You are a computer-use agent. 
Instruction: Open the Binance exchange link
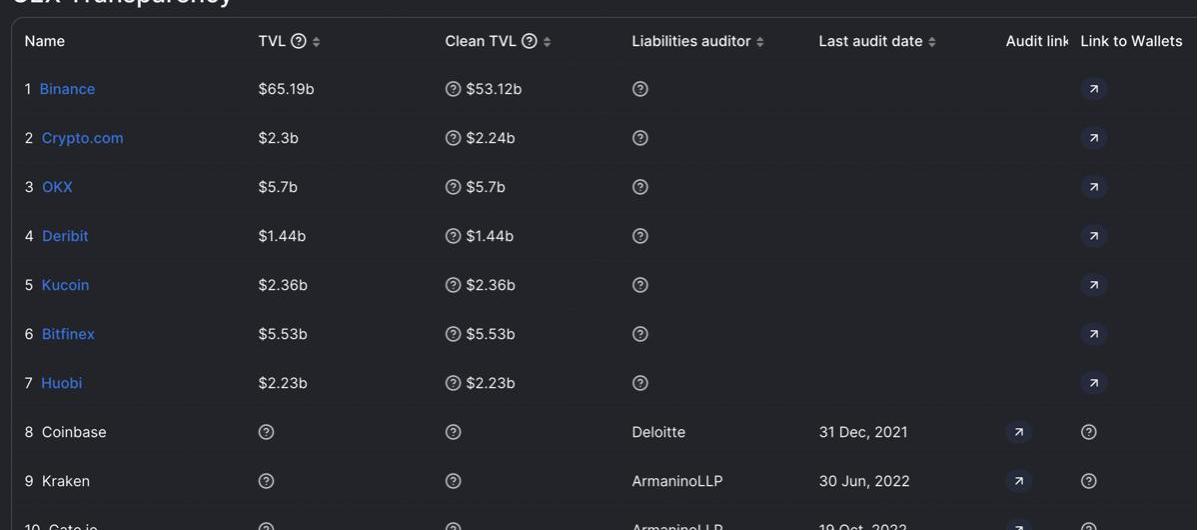click(x=67, y=89)
